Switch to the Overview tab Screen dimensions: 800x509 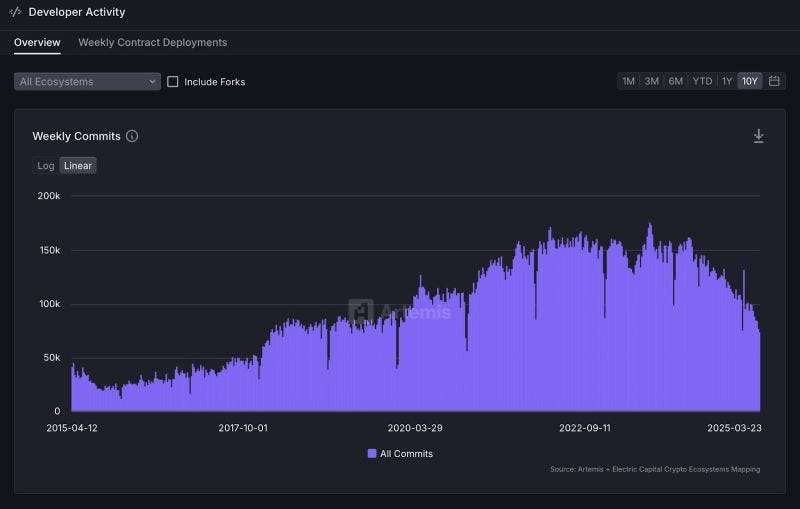pyautogui.click(x=37, y=42)
